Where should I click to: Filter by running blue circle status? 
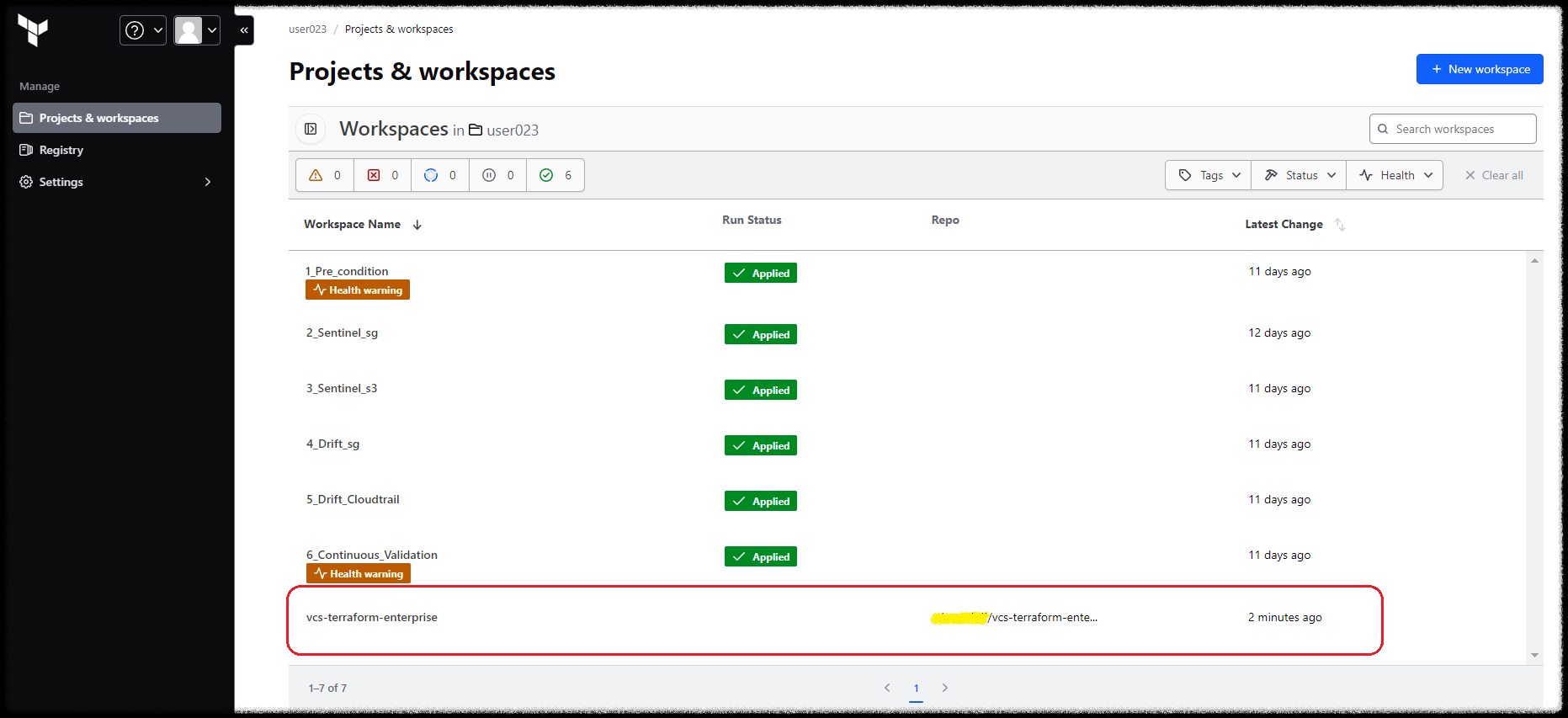pos(440,175)
